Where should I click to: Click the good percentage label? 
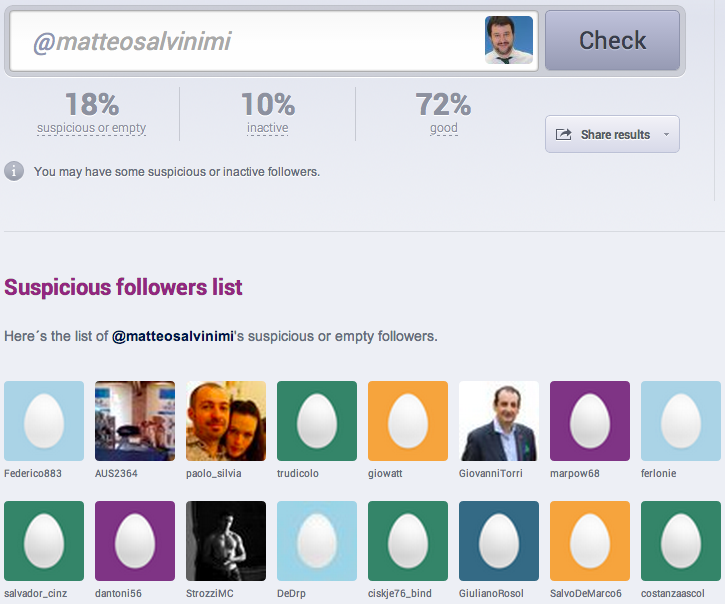pos(443,128)
